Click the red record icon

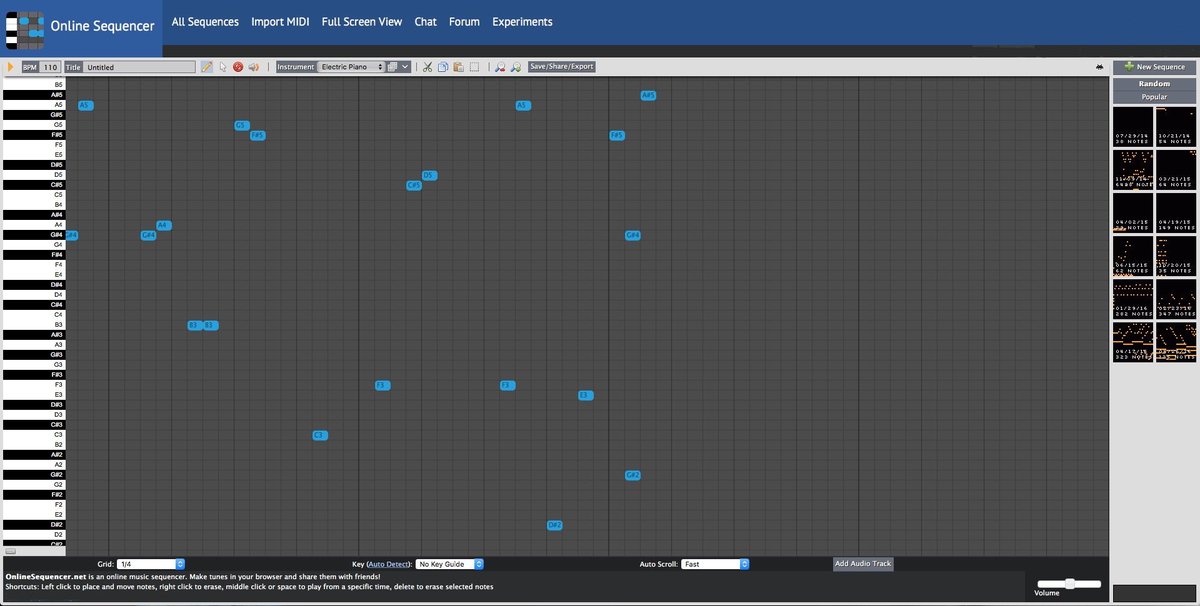coord(238,67)
